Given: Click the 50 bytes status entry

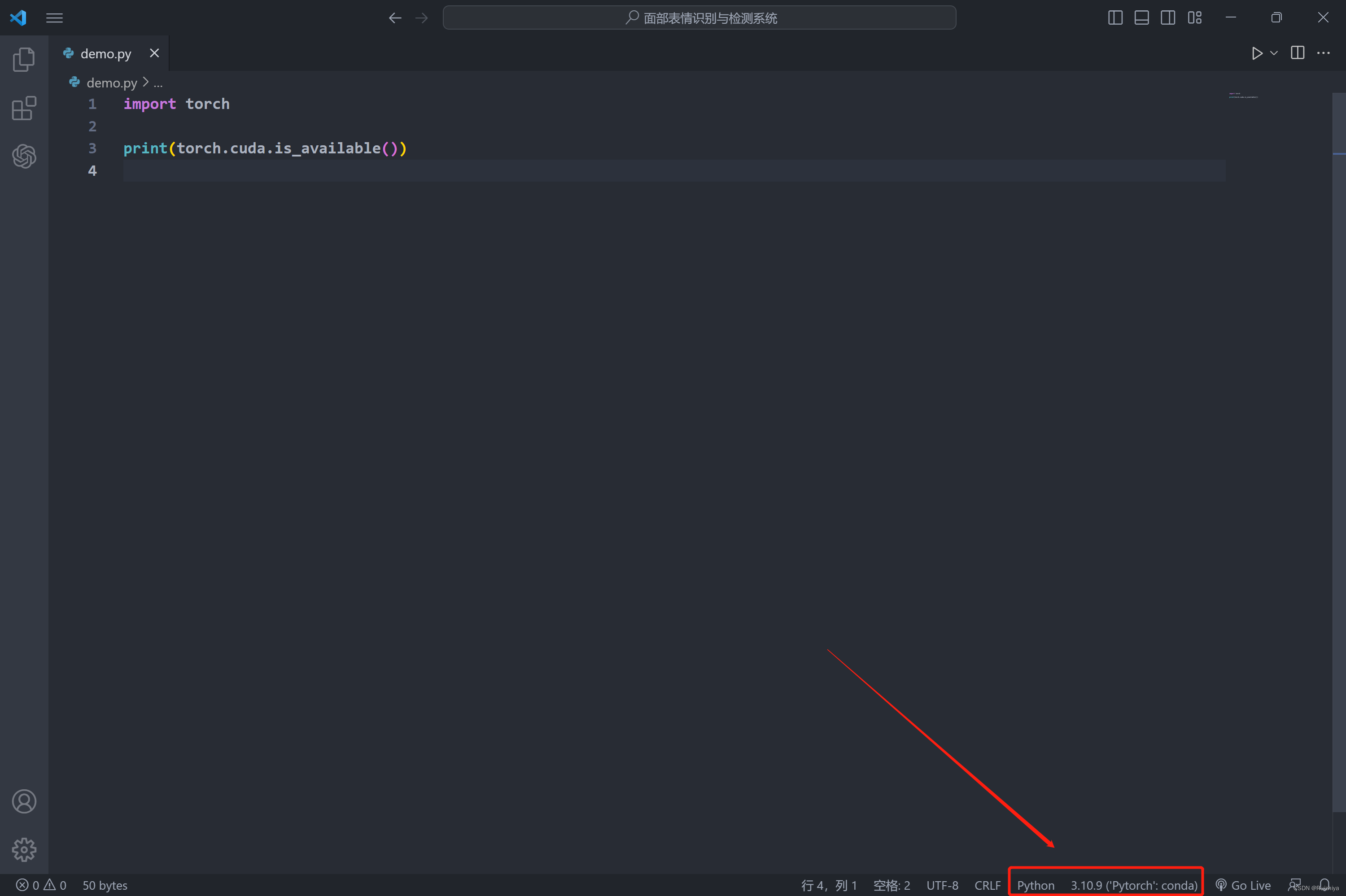Looking at the screenshot, I should 105,885.
